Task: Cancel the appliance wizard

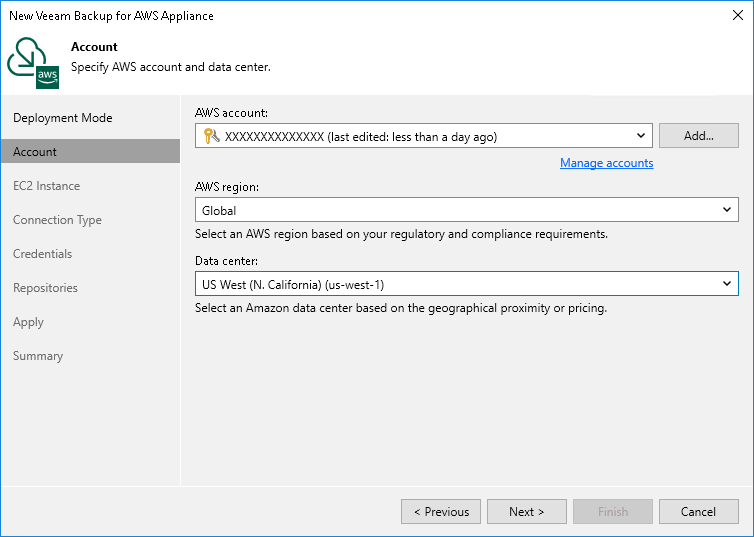Action: coord(698,512)
